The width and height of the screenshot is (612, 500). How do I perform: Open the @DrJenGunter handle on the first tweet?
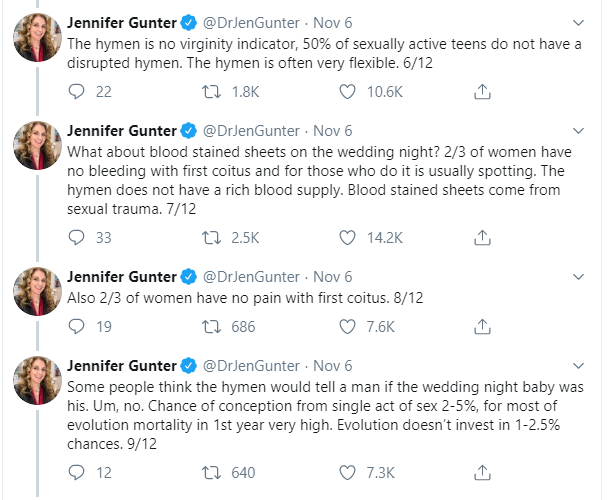pos(251,23)
